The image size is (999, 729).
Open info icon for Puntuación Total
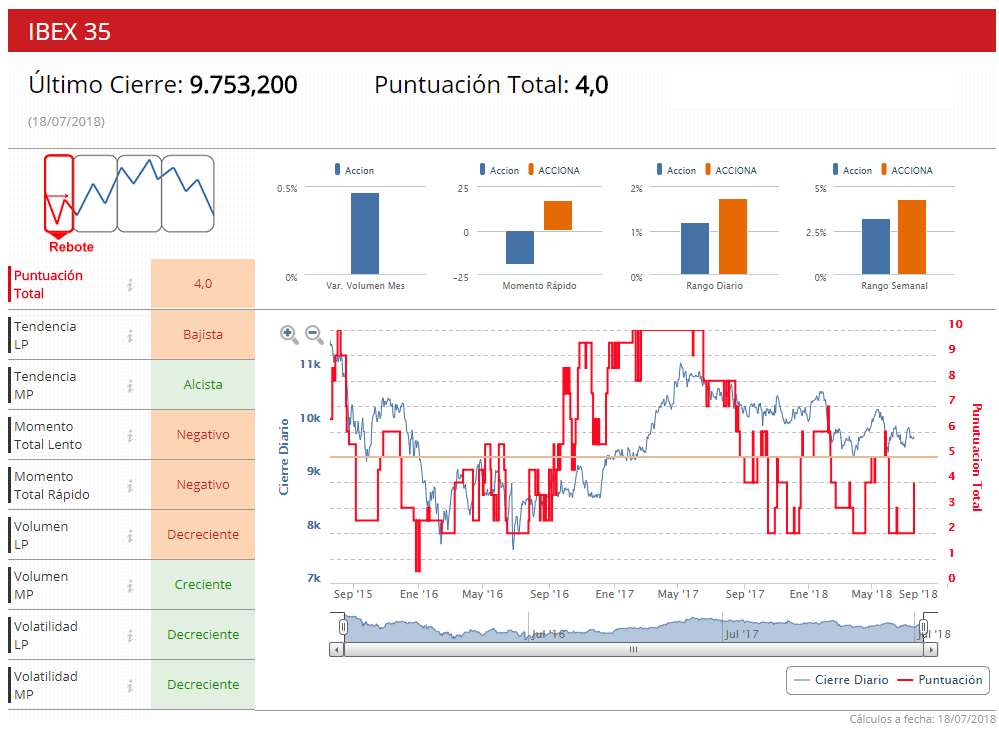130,285
